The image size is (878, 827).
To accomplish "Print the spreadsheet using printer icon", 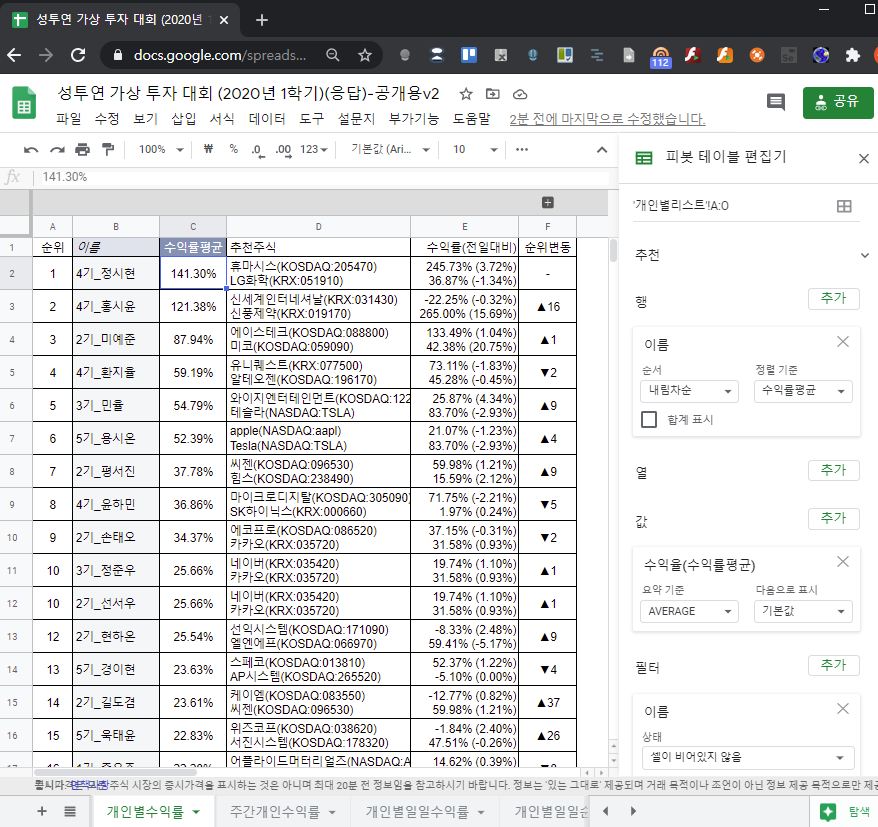I will tap(82, 149).
